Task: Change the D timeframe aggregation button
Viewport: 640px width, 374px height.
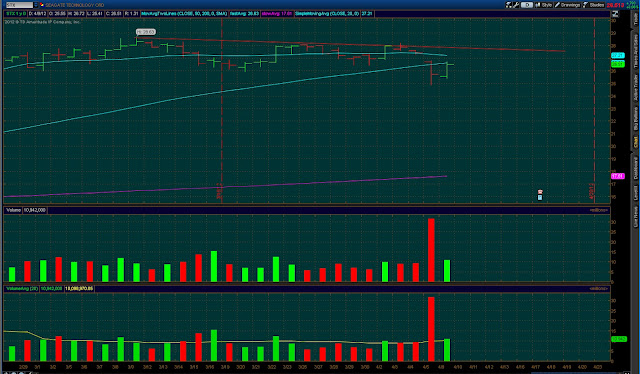Action: point(527,5)
